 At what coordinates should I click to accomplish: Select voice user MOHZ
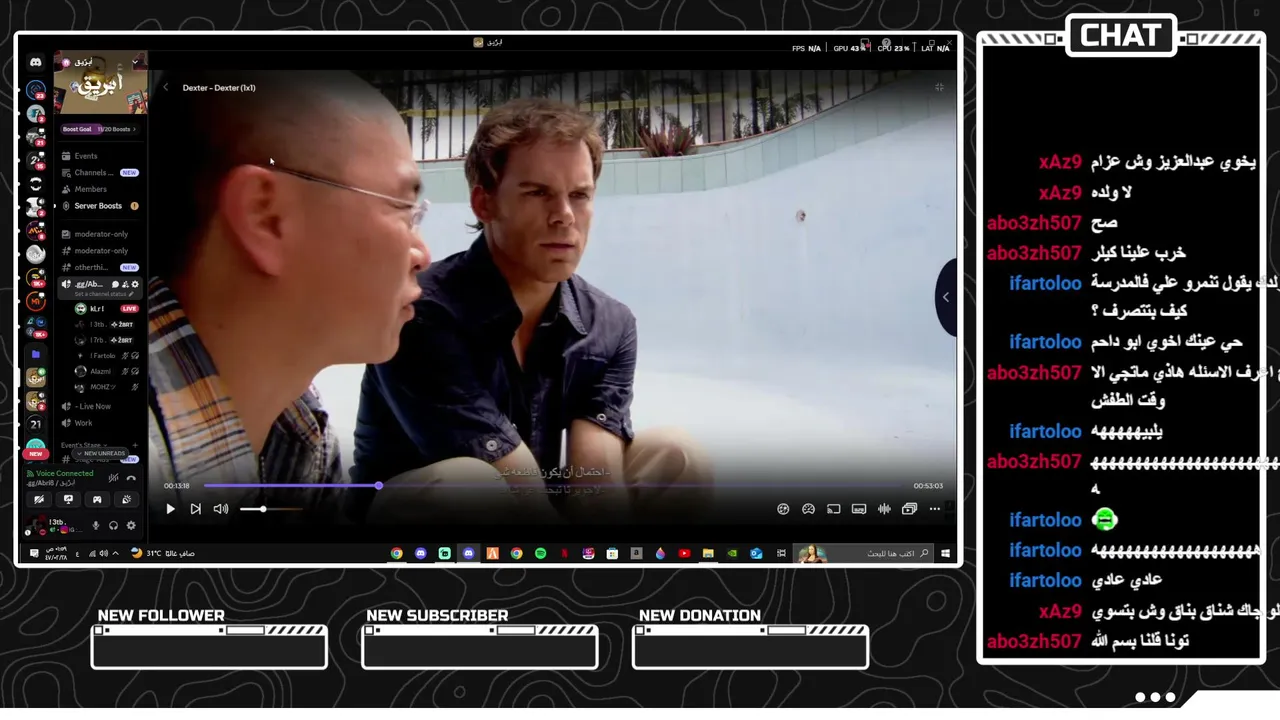[105, 387]
